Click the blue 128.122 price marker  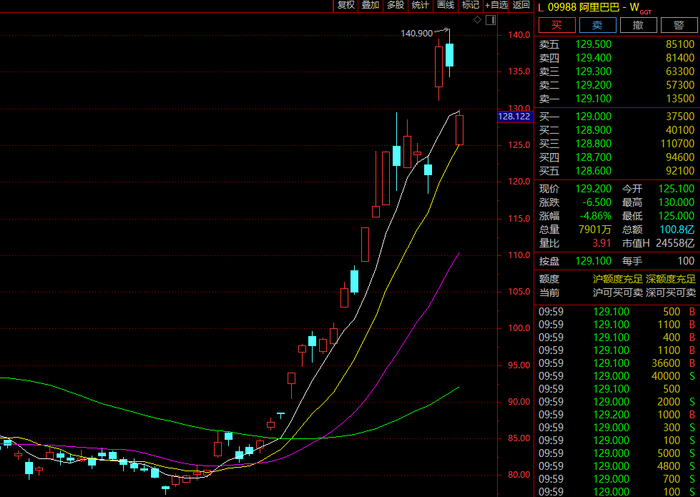coord(515,117)
